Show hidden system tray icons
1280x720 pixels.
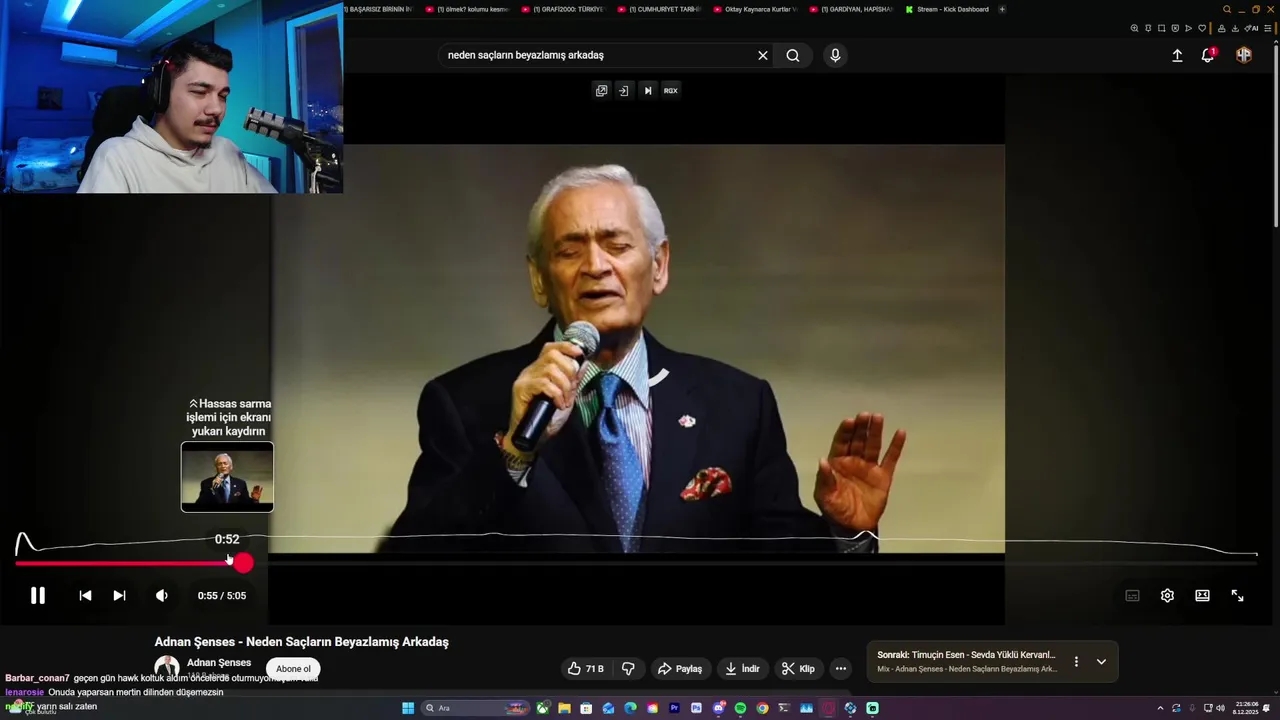tap(1160, 708)
